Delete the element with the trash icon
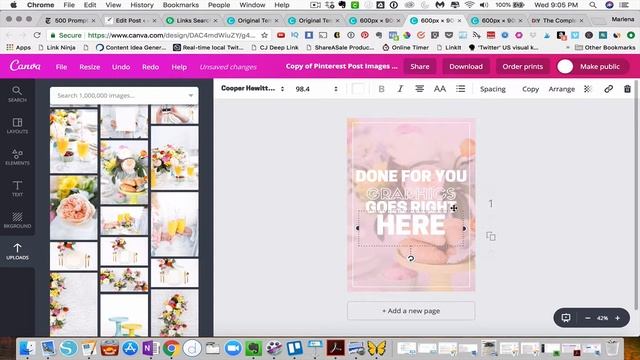The width and height of the screenshot is (640, 360). (x=627, y=89)
